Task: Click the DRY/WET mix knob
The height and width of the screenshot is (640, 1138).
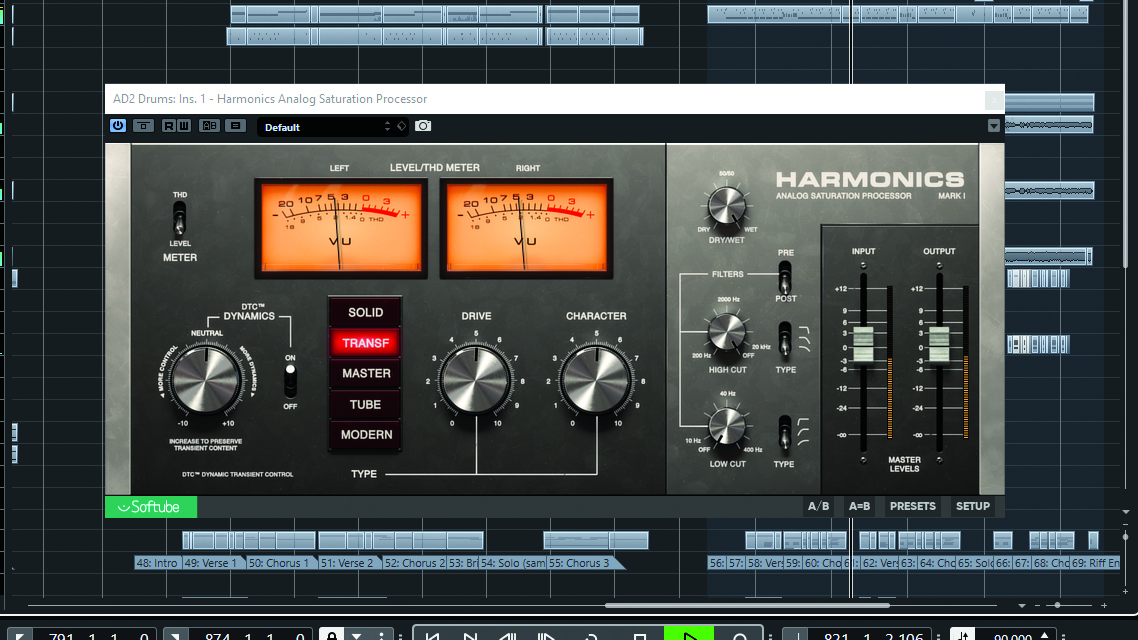Action: coord(726,205)
